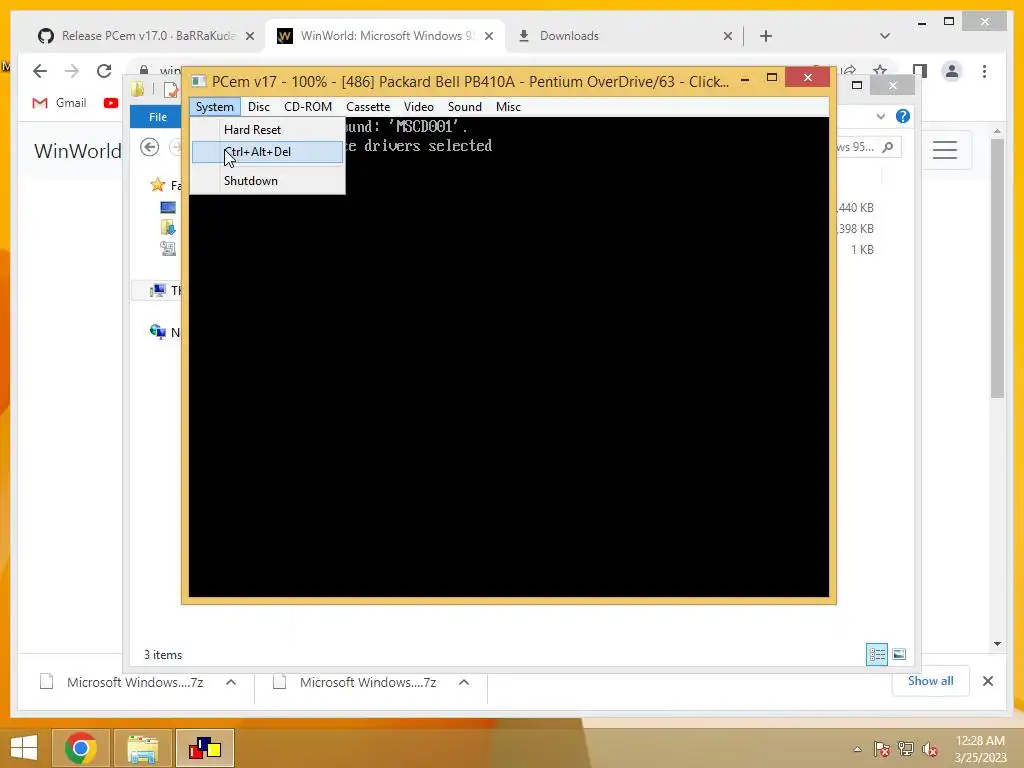Open the Gmail bookmark
The height and width of the screenshot is (768, 1024).
59,103
